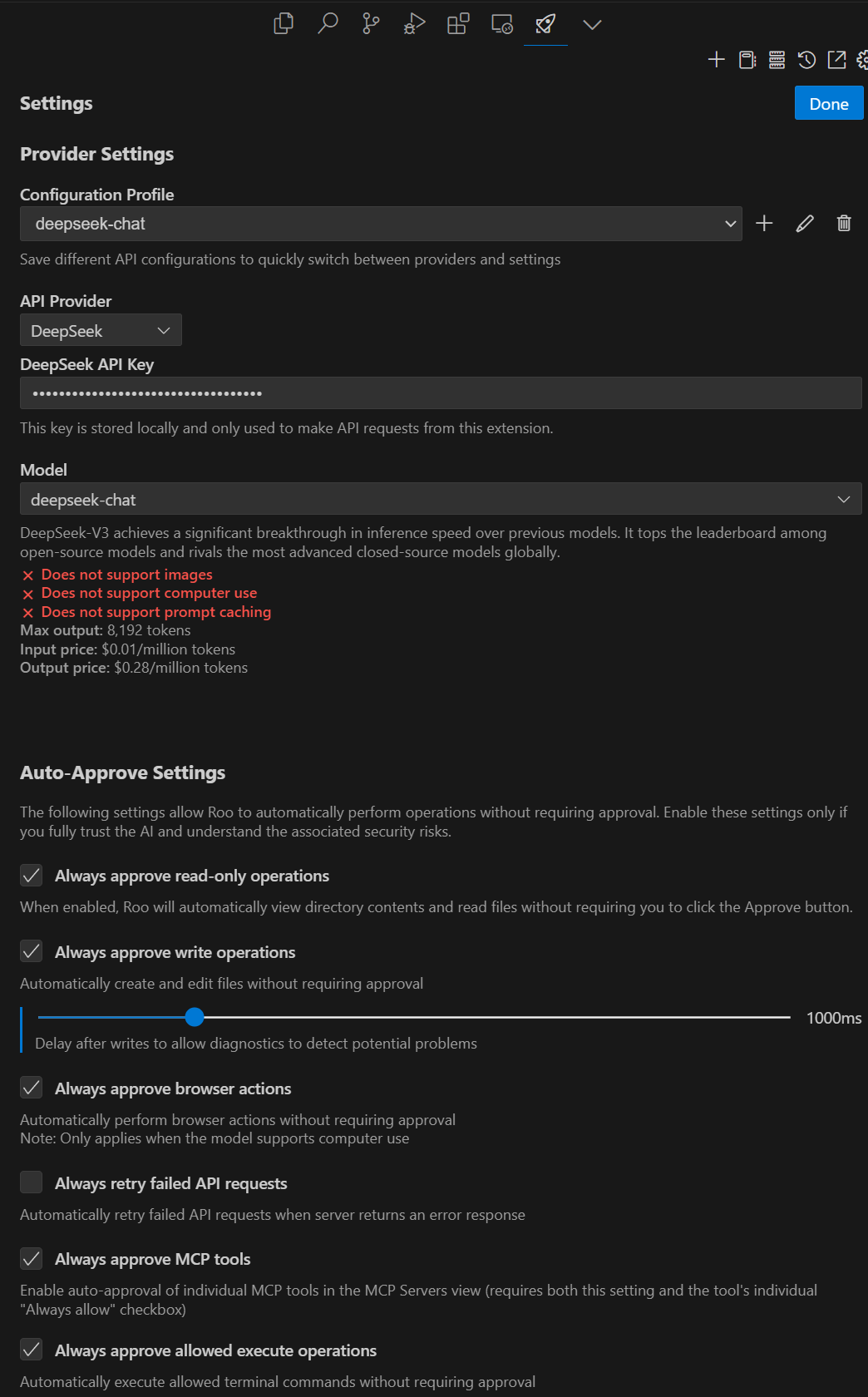The width and height of the screenshot is (868, 1397).
Task: Open the Explorer view
Action: [x=284, y=24]
